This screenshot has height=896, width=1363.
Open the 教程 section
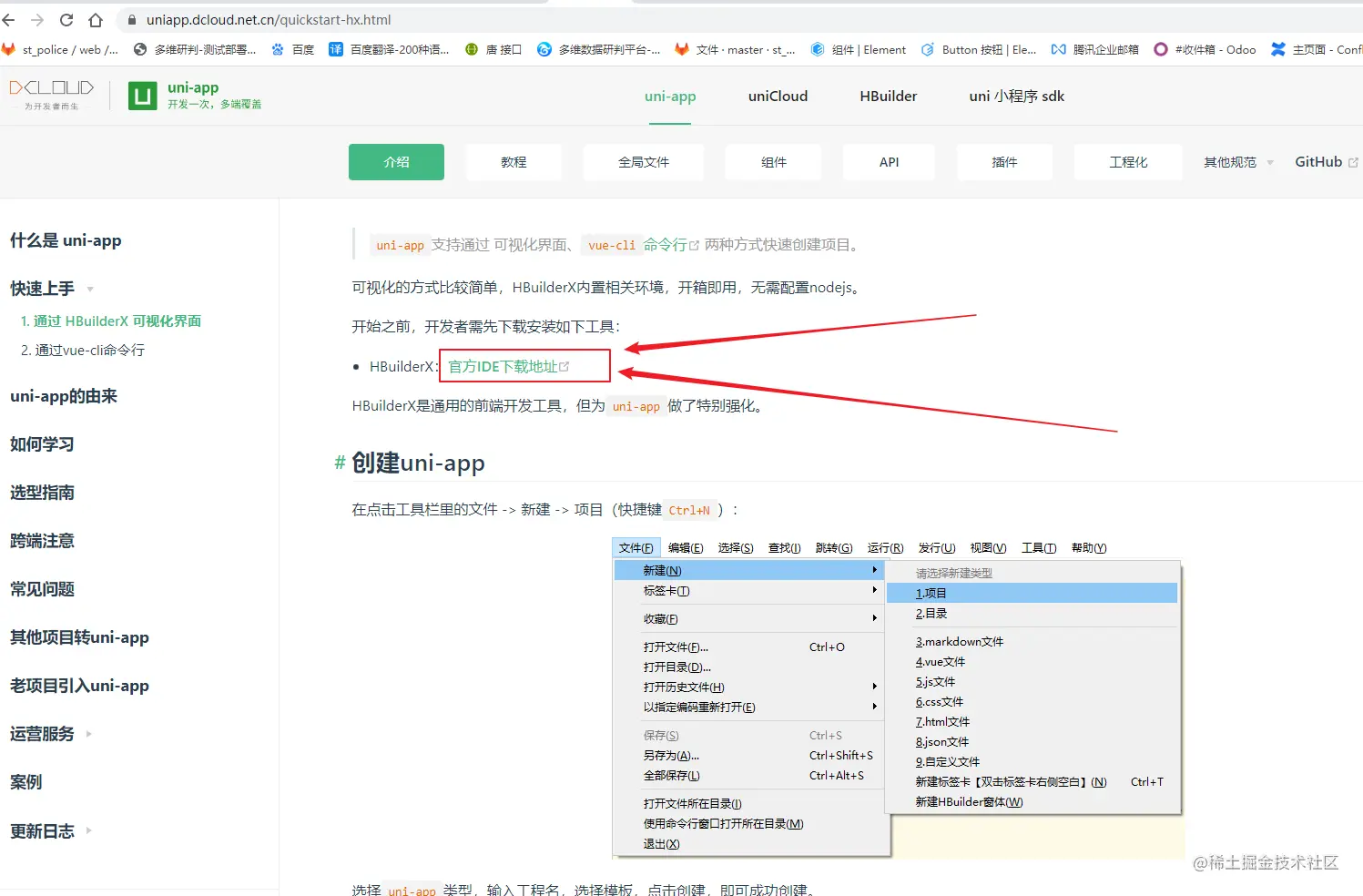click(514, 162)
